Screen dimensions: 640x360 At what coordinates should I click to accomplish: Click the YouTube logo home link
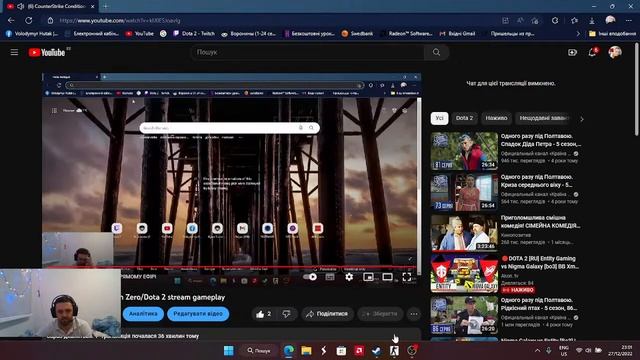click(x=47, y=52)
